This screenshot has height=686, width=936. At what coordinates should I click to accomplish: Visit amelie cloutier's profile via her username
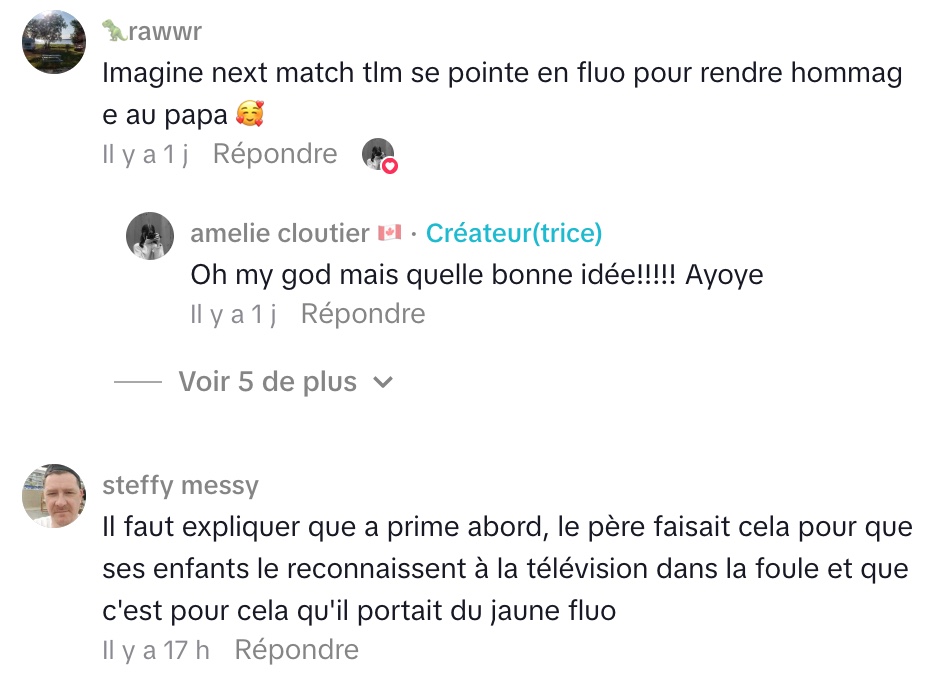pyautogui.click(x=280, y=233)
